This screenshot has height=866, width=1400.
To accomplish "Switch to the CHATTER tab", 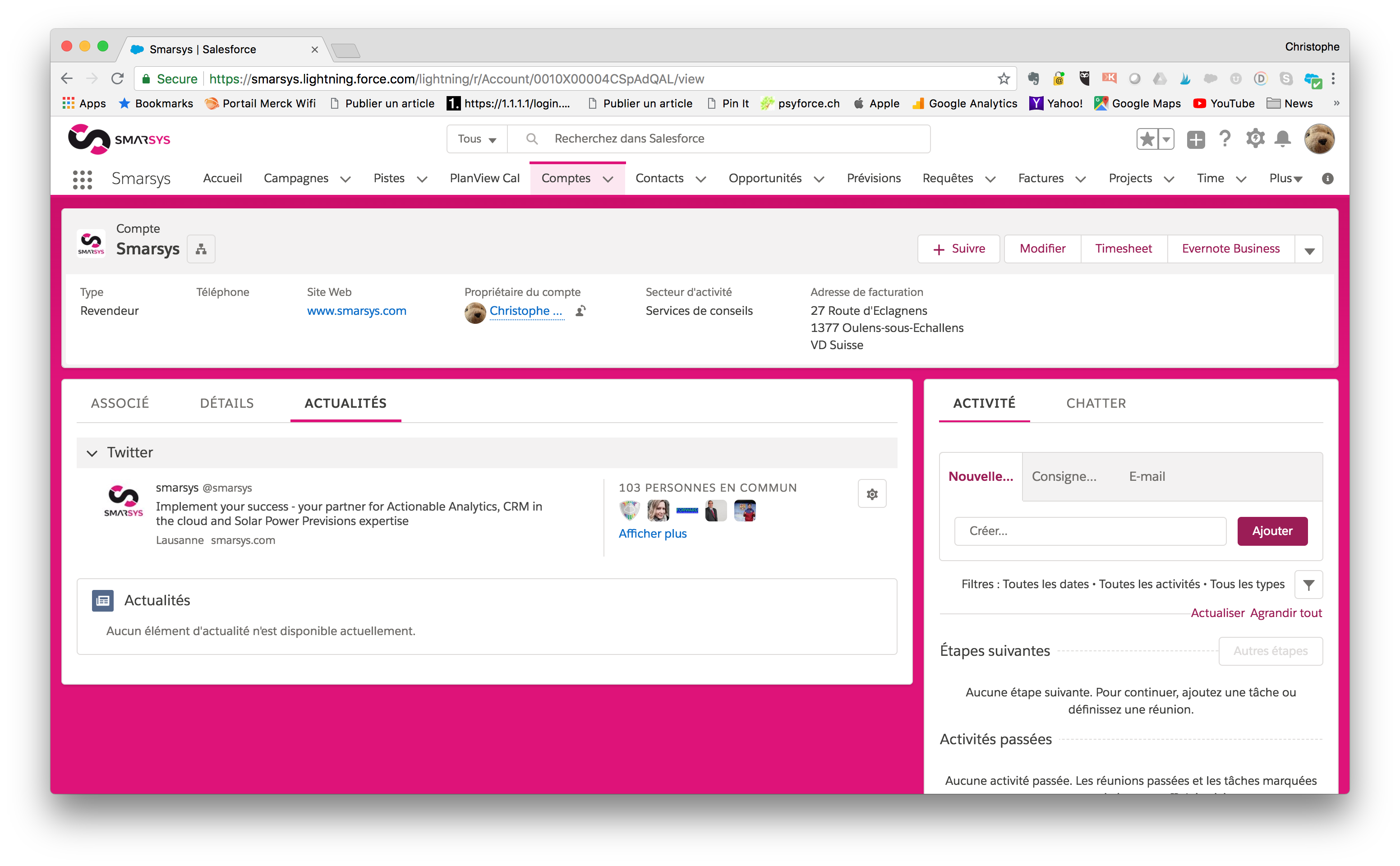I will pyautogui.click(x=1096, y=403).
